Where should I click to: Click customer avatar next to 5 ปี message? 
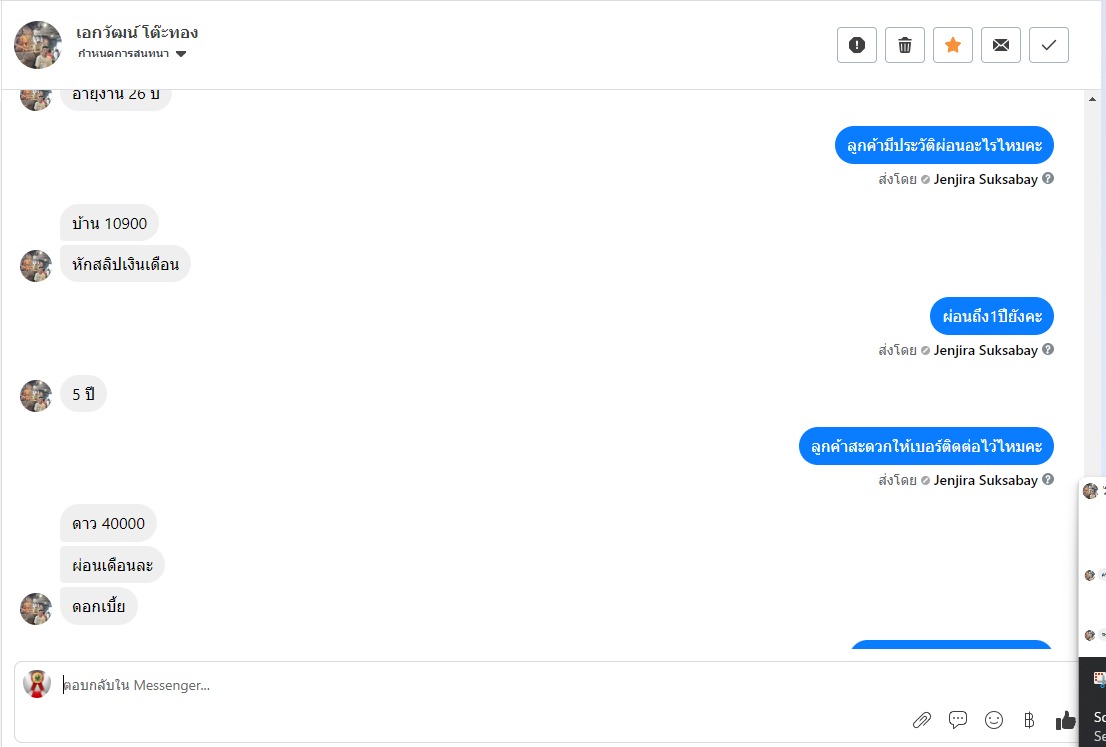click(36, 395)
